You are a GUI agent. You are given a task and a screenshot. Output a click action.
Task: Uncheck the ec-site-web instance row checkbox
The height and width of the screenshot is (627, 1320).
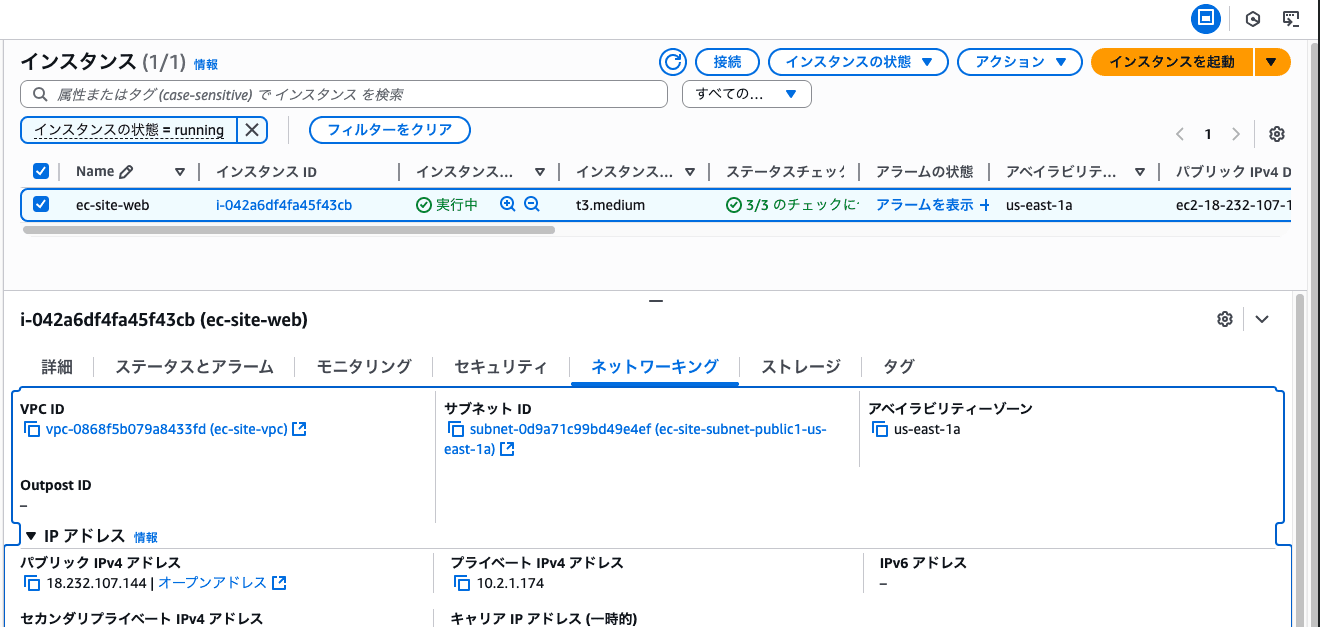click(41, 203)
